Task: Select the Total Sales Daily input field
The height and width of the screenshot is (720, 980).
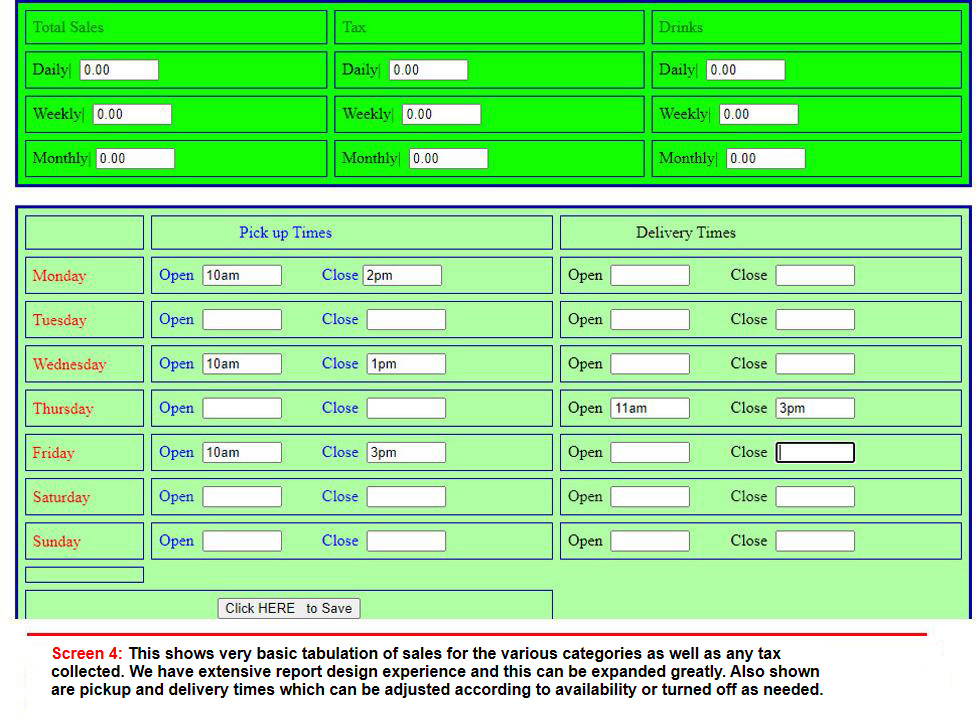Action: [x=119, y=69]
